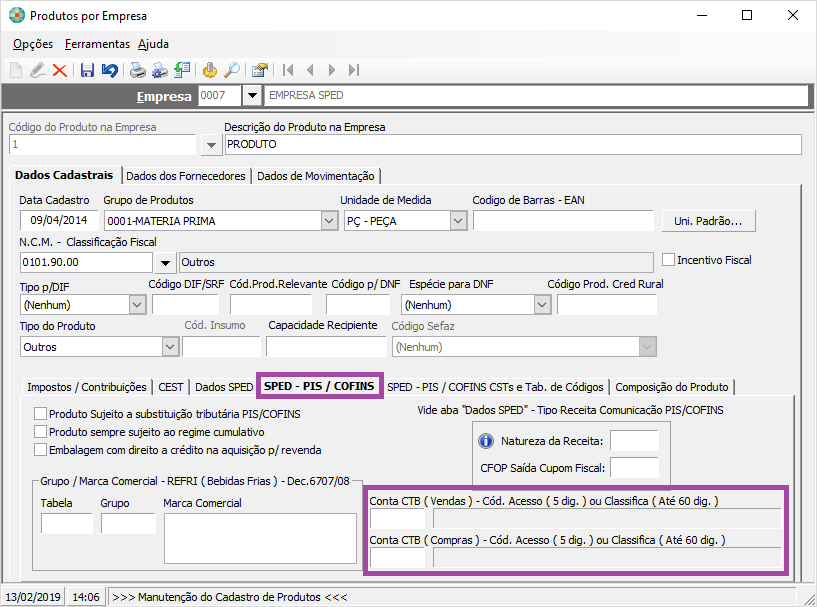Open search with the magnifying glass icon

231,70
